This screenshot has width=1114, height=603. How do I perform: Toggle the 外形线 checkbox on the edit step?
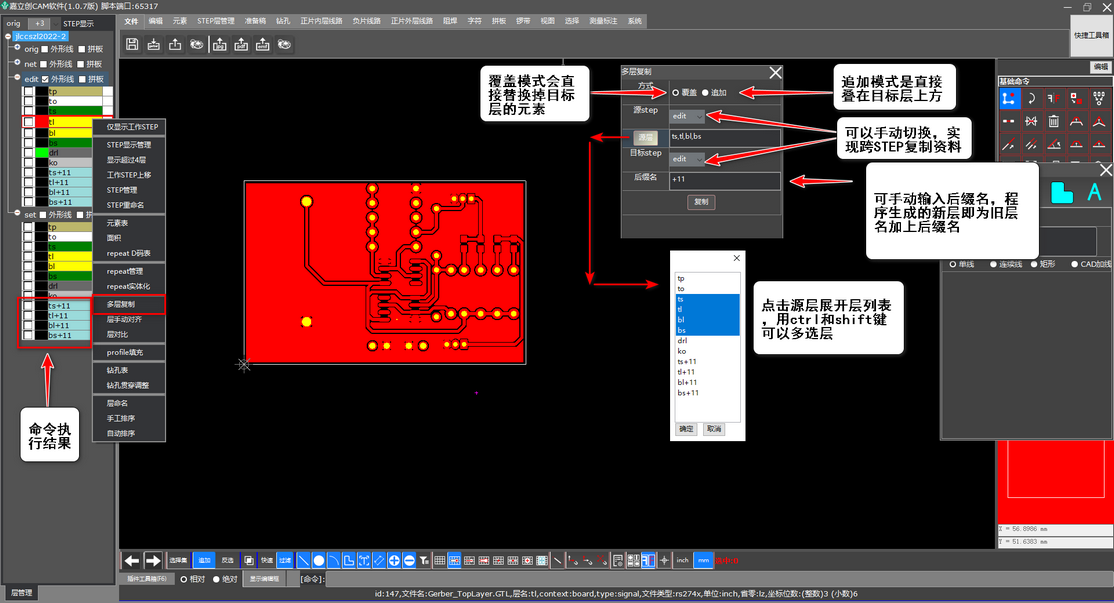45,79
